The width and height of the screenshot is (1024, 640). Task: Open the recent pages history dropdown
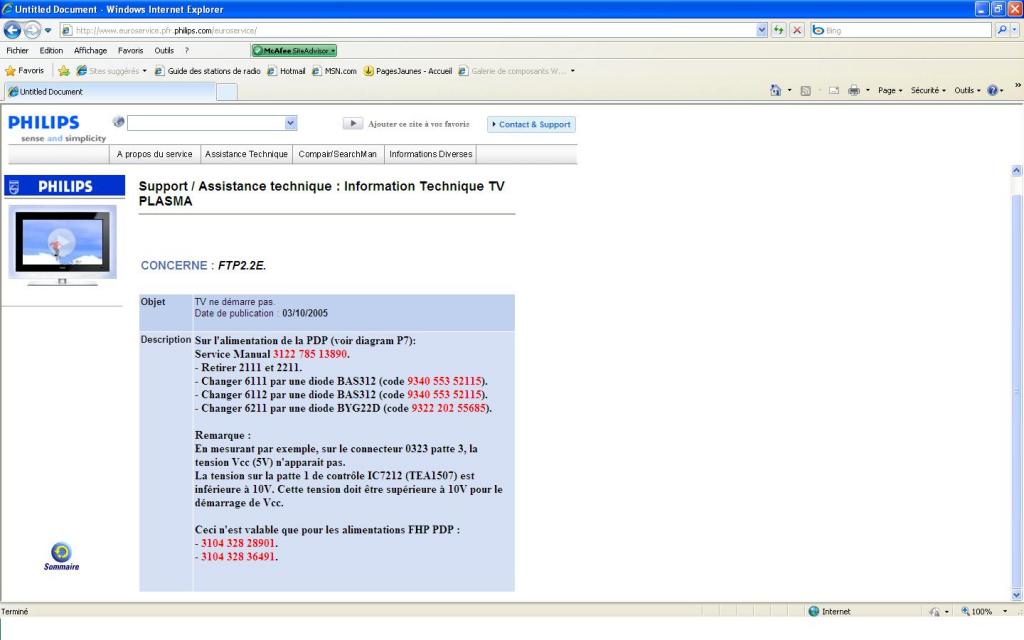[48, 30]
